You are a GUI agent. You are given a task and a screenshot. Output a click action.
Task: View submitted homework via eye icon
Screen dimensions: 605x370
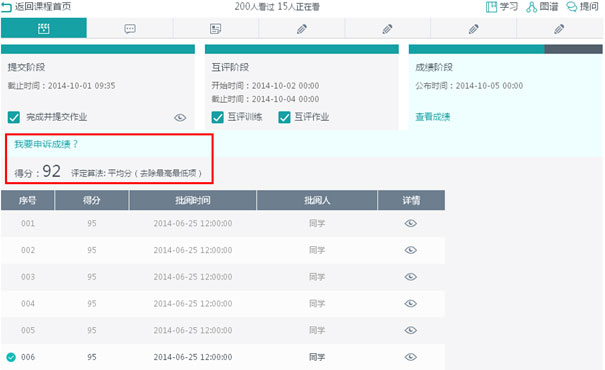(180, 117)
